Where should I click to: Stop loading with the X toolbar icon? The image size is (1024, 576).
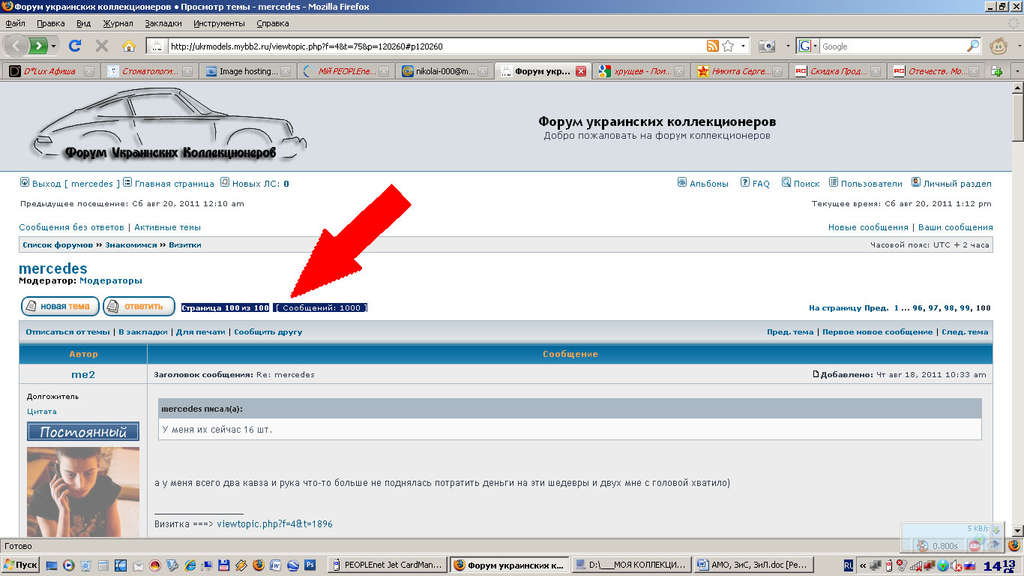pos(102,46)
